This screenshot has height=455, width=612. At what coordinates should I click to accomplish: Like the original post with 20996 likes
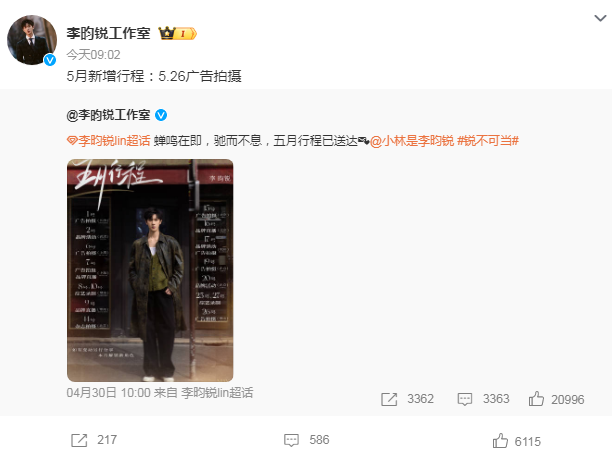536,399
